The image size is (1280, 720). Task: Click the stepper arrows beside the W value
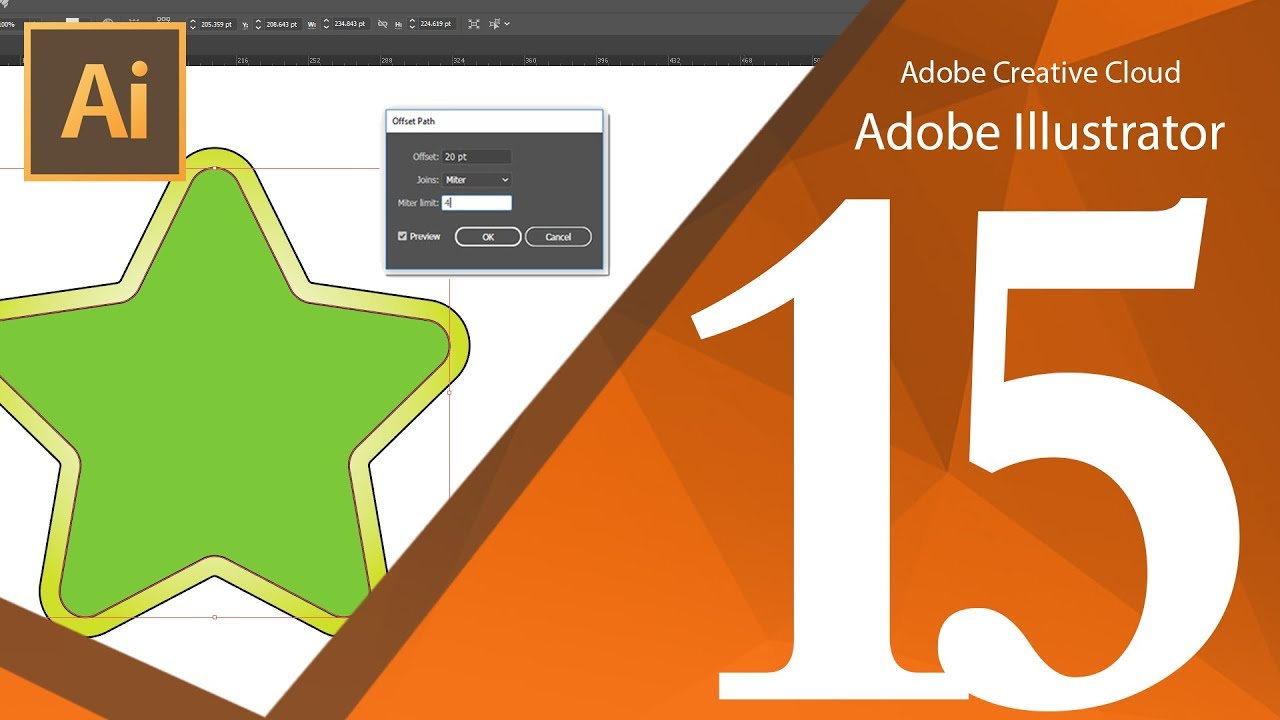point(326,24)
